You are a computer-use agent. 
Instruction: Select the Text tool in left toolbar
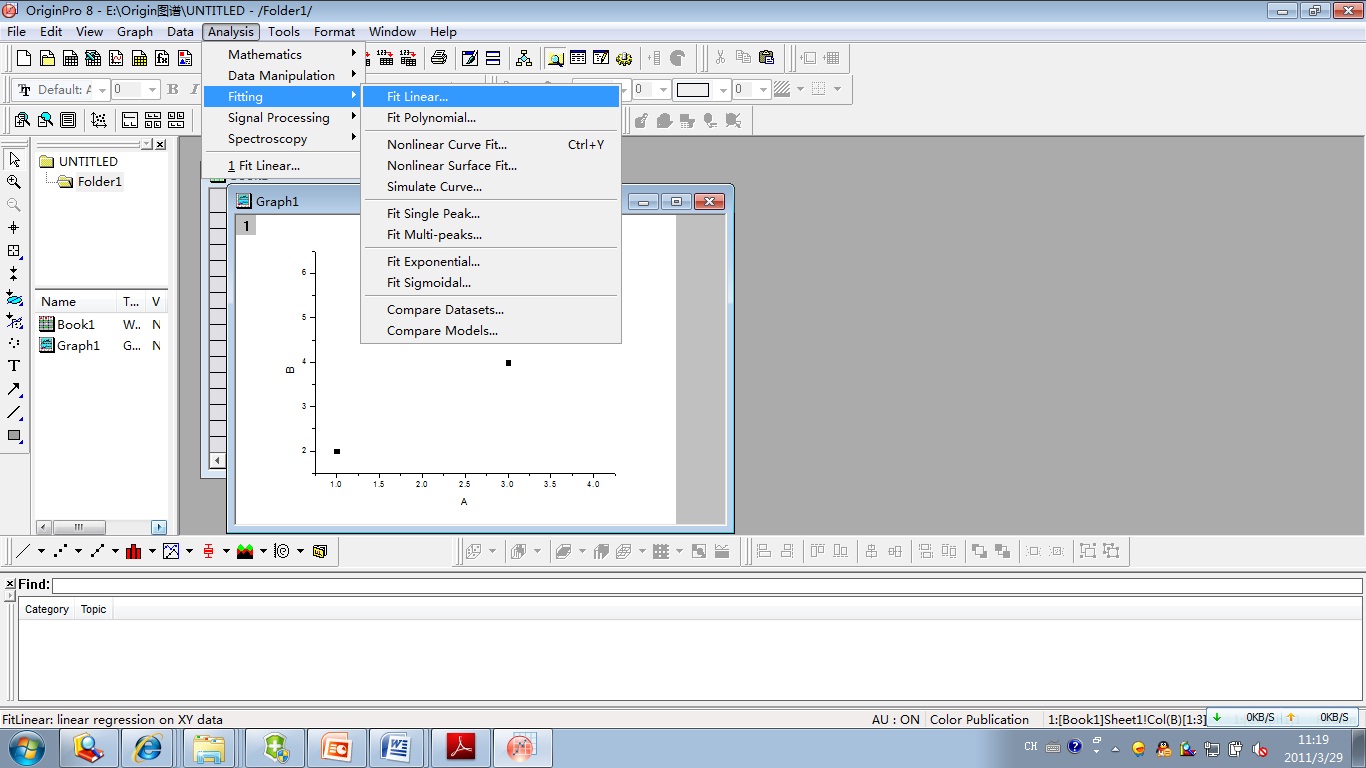14,366
